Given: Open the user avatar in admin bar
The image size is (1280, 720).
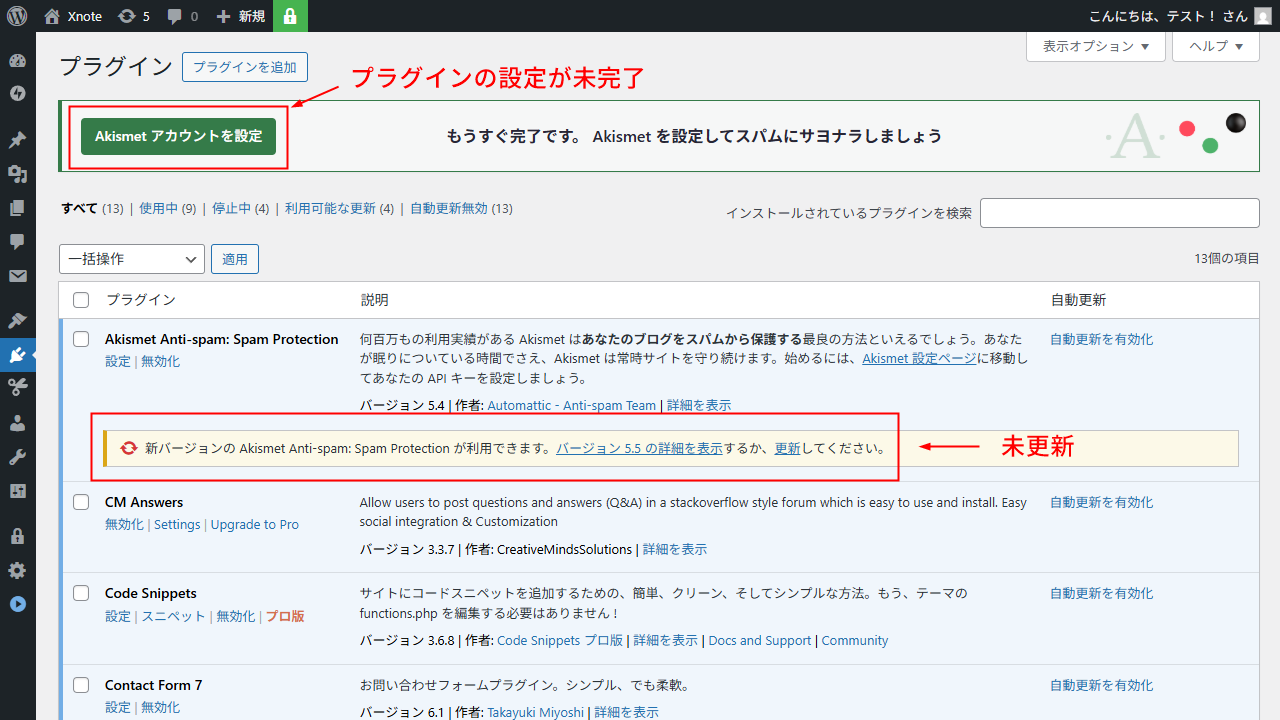Looking at the screenshot, I should (1263, 16).
